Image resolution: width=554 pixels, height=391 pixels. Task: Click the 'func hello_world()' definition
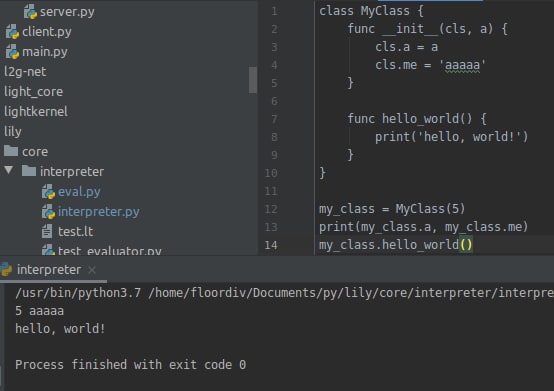[x=417, y=119]
